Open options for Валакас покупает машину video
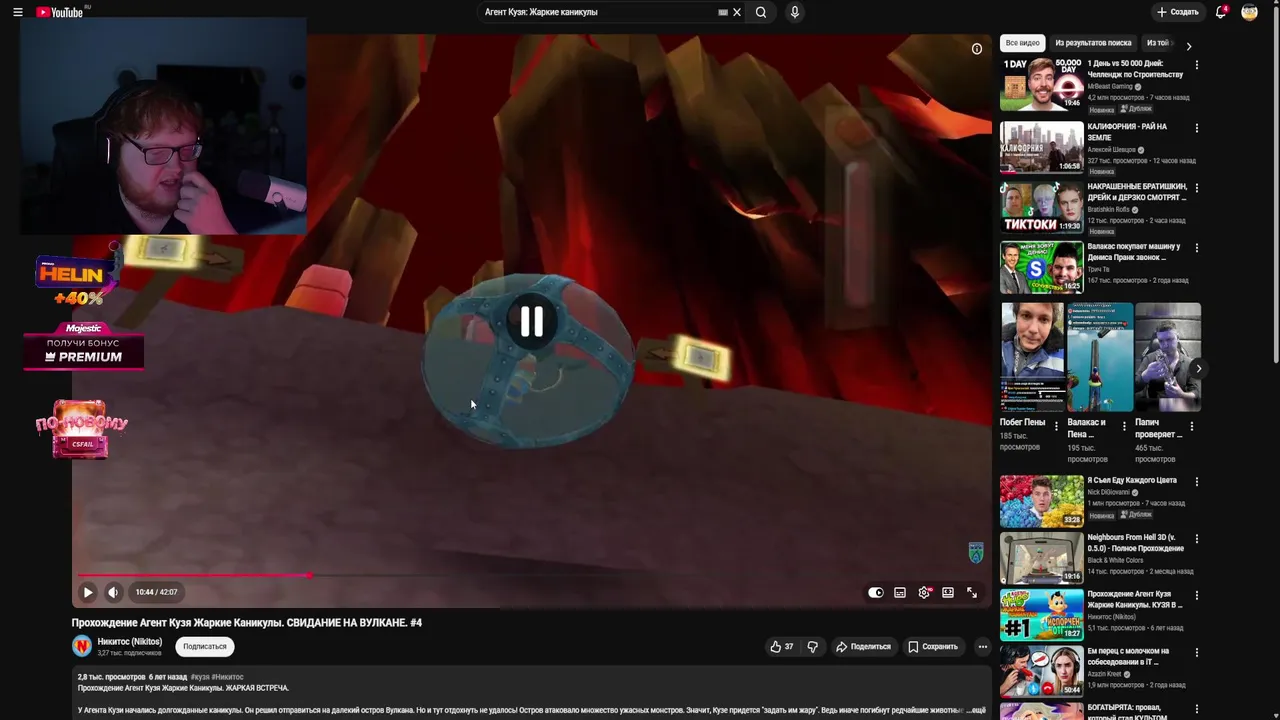1280x720 pixels. 1196,248
